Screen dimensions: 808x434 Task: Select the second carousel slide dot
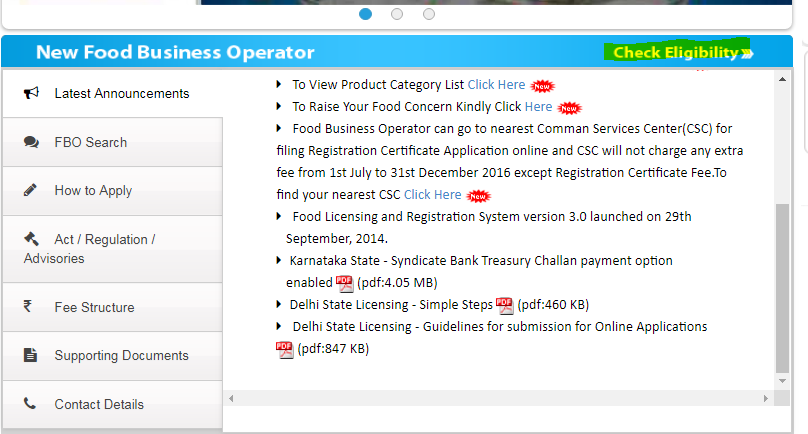tap(397, 14)
